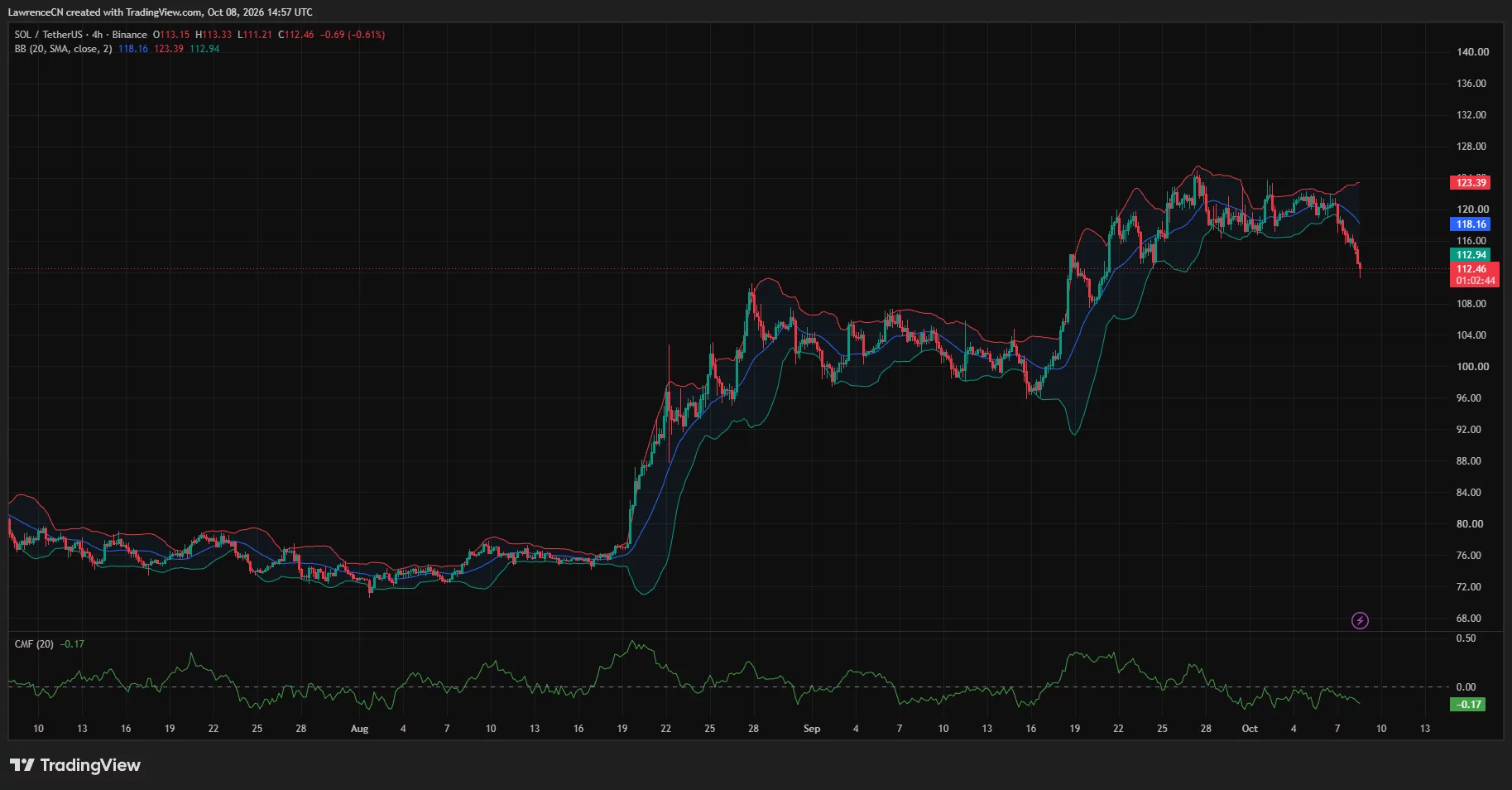Screen dimensions: 1512x790
Task: Click the 140.00 price axis label
Action: coord(1472,52)
